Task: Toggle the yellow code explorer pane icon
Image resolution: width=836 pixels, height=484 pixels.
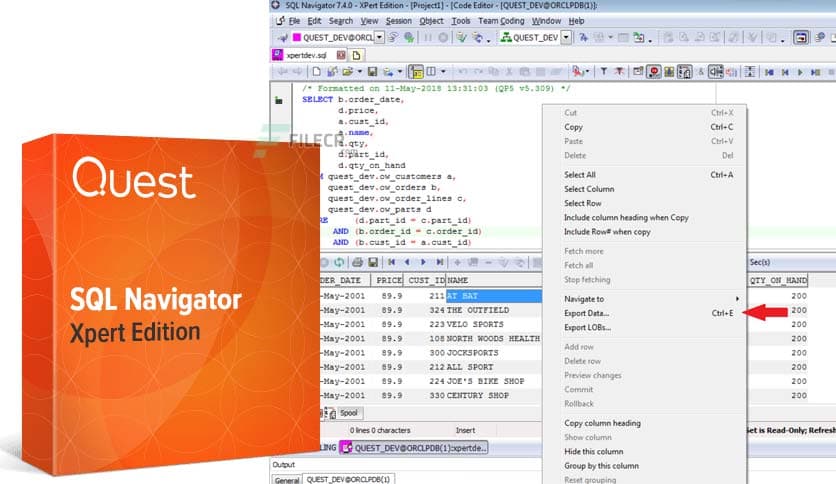Action: [416, 71]
